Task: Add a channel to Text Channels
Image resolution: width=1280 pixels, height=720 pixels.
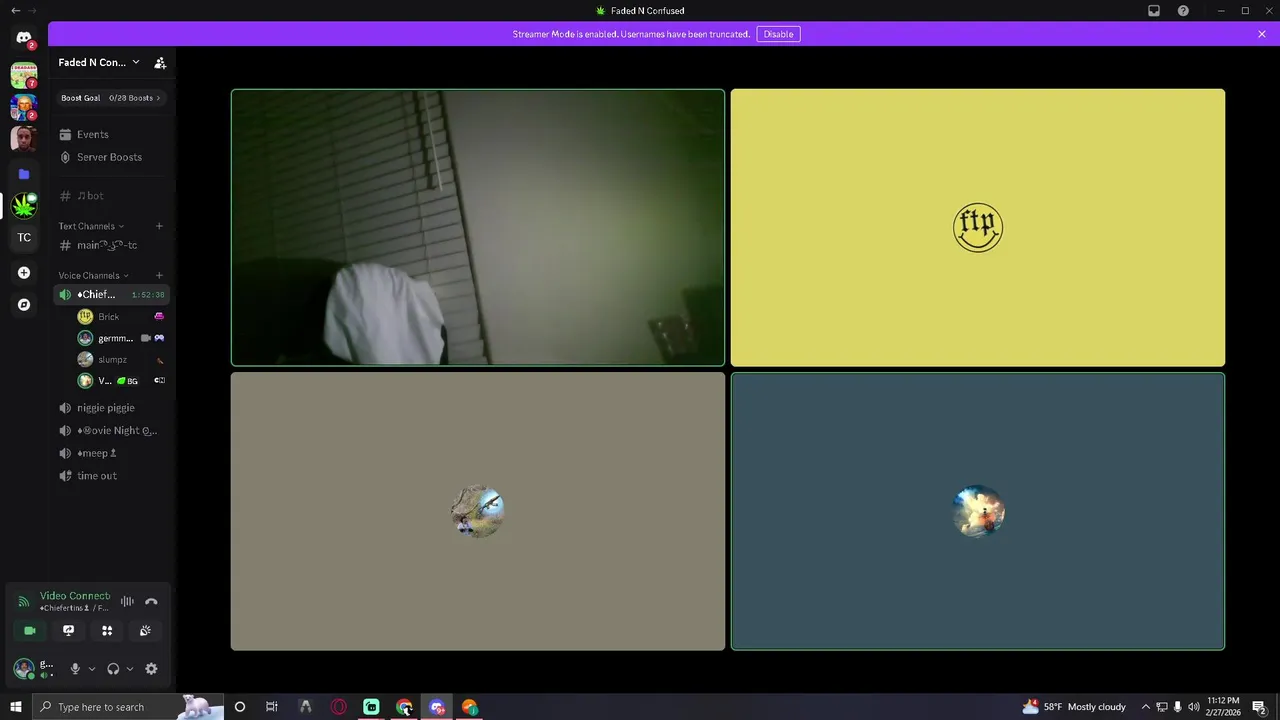Action: (159, 226)
